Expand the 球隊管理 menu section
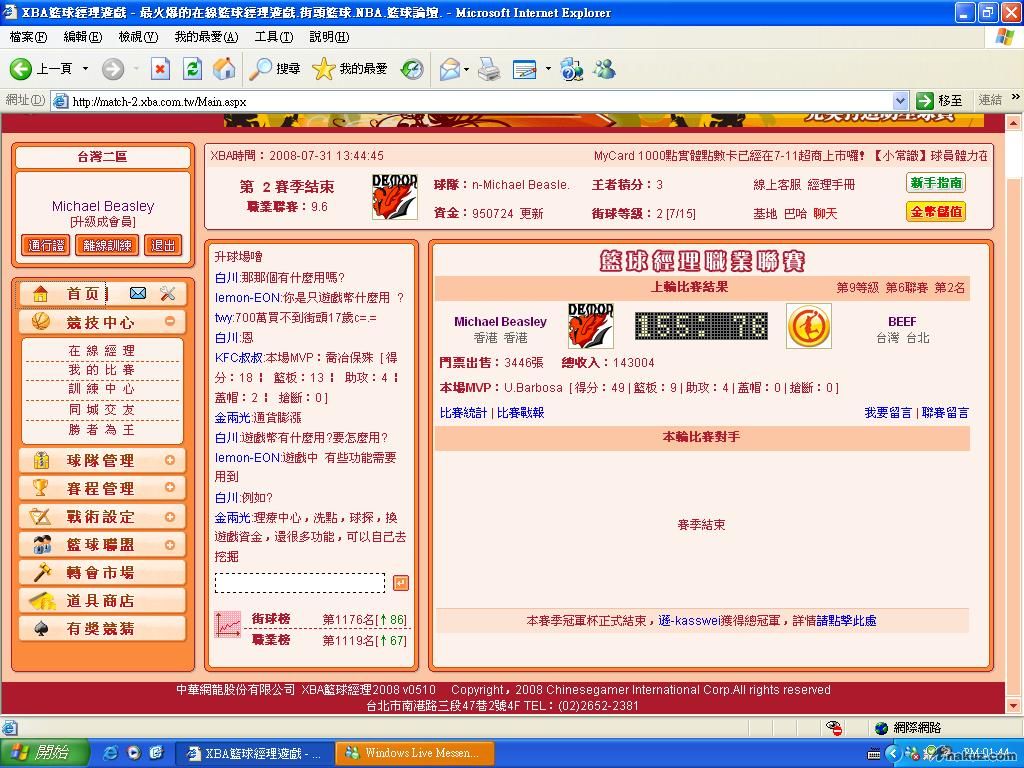Screen dimensions: 1024x768 click(170, 460)
